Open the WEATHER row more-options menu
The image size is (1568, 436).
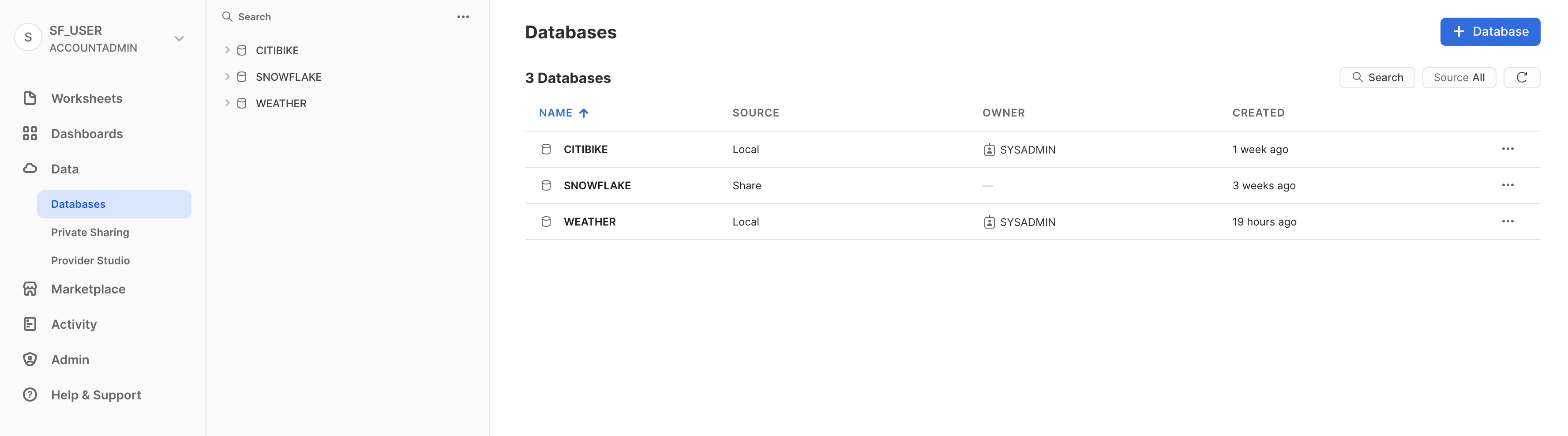coord(1507,222)
